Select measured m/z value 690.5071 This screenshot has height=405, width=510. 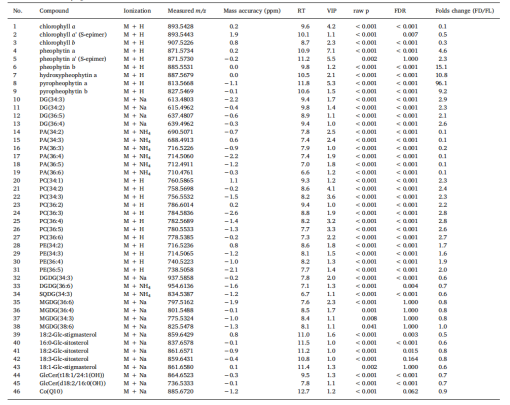coord(180,132)
